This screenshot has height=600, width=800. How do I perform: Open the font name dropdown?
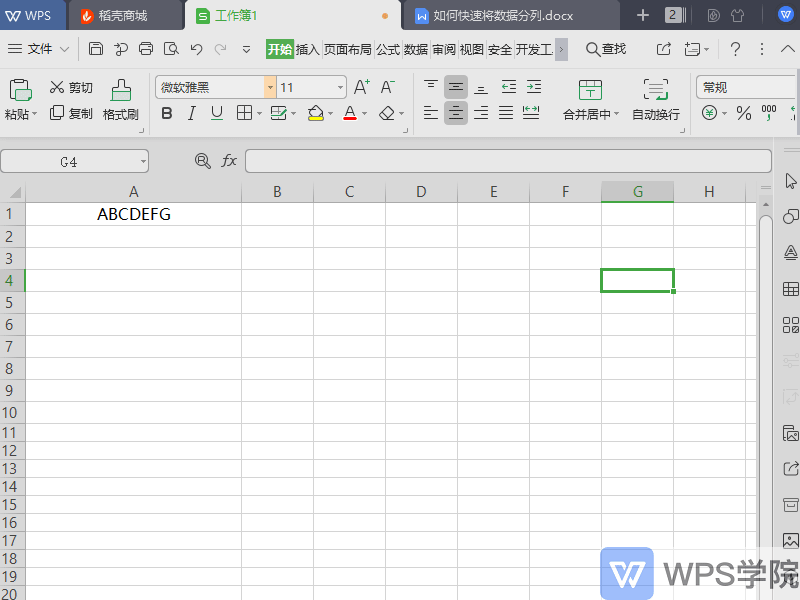[x=270, y=87]
